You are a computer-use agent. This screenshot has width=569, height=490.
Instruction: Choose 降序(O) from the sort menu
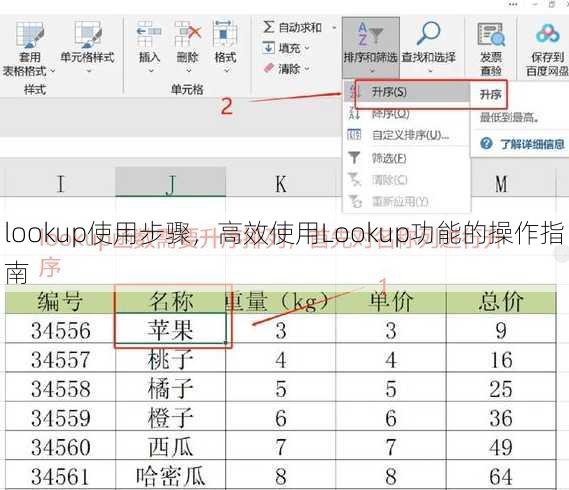[x=407, y=114]
